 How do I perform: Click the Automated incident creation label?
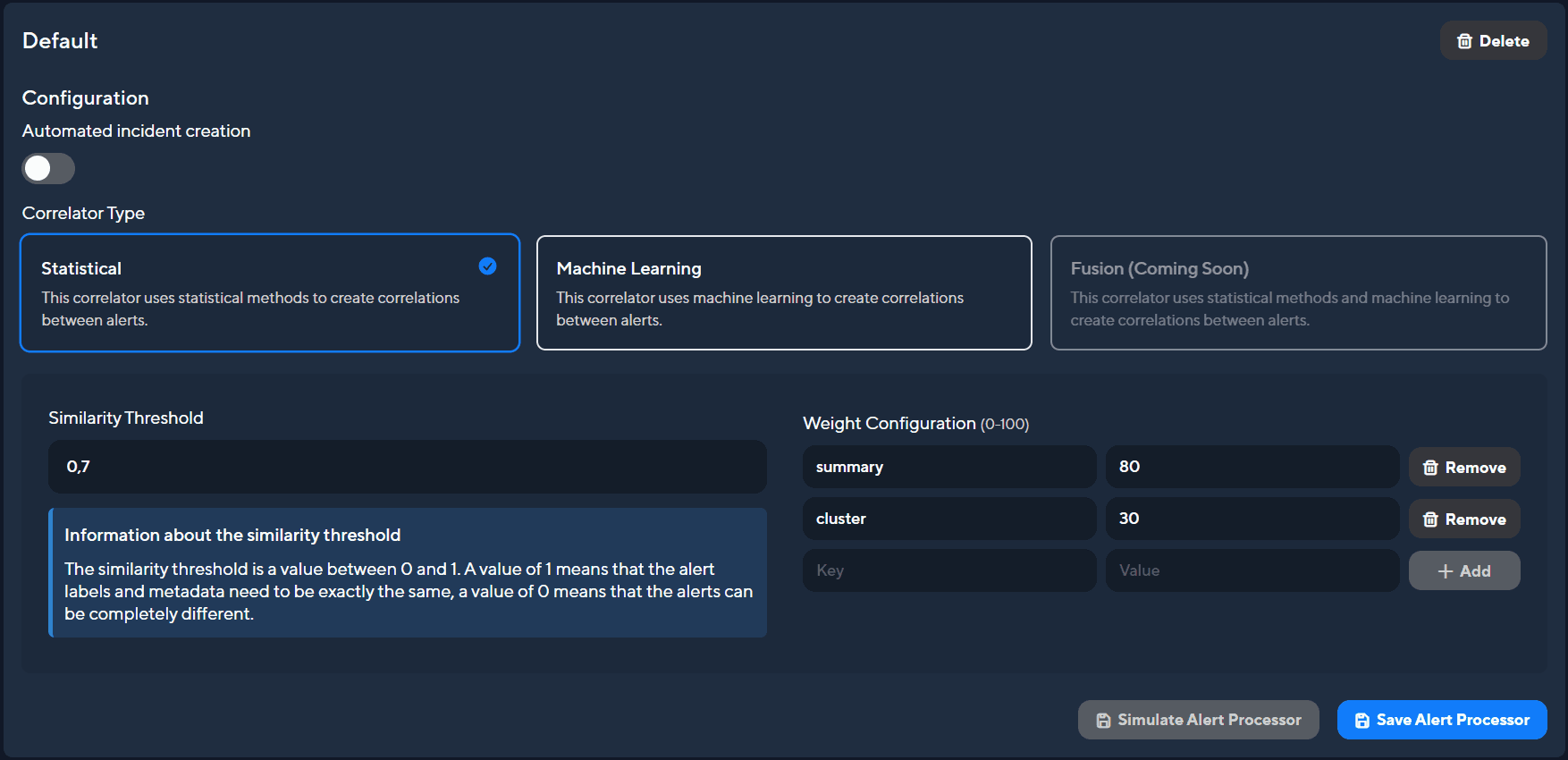(x=137, y=131)
